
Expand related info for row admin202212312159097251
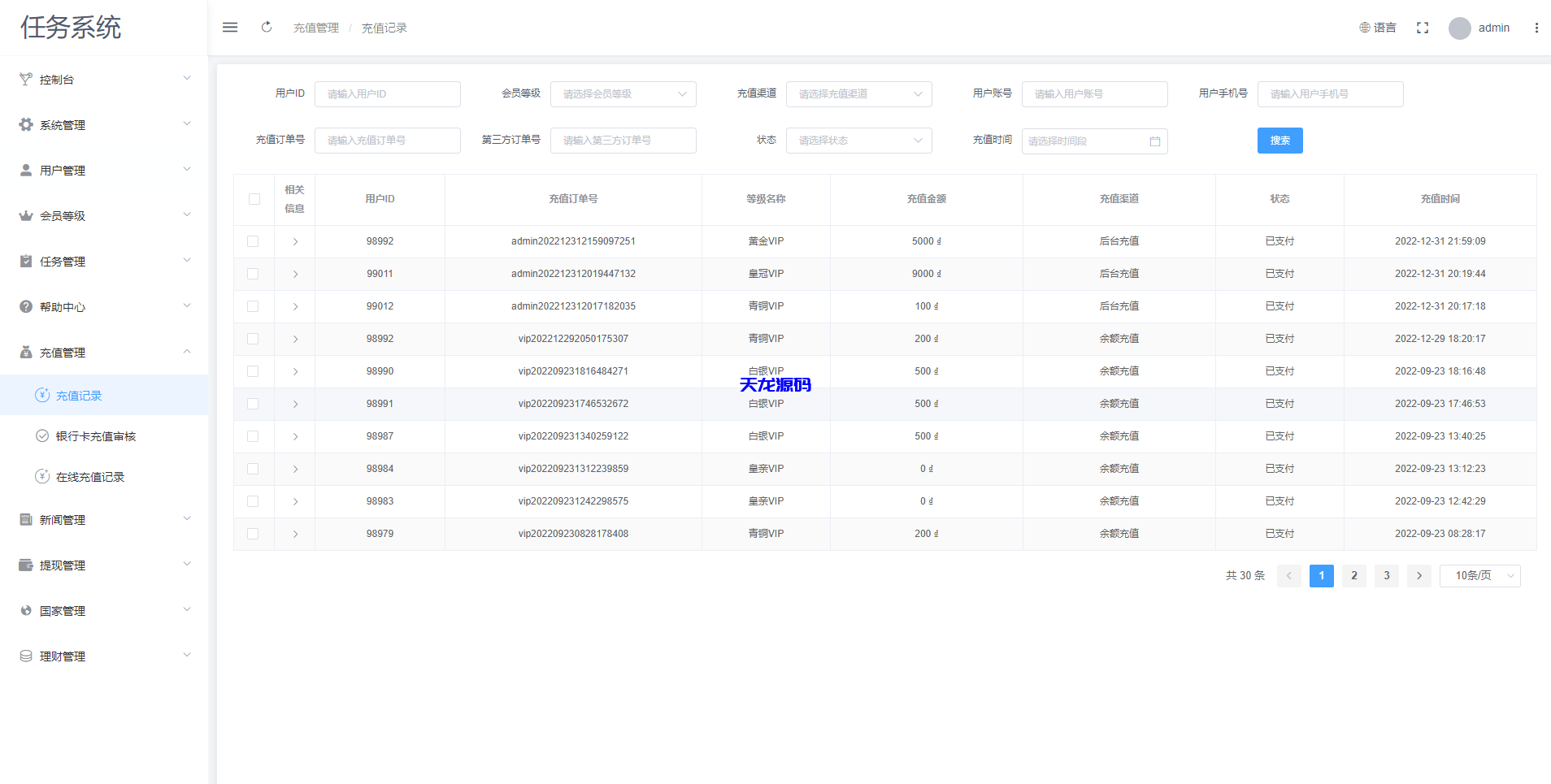click(x=295, y=241)
